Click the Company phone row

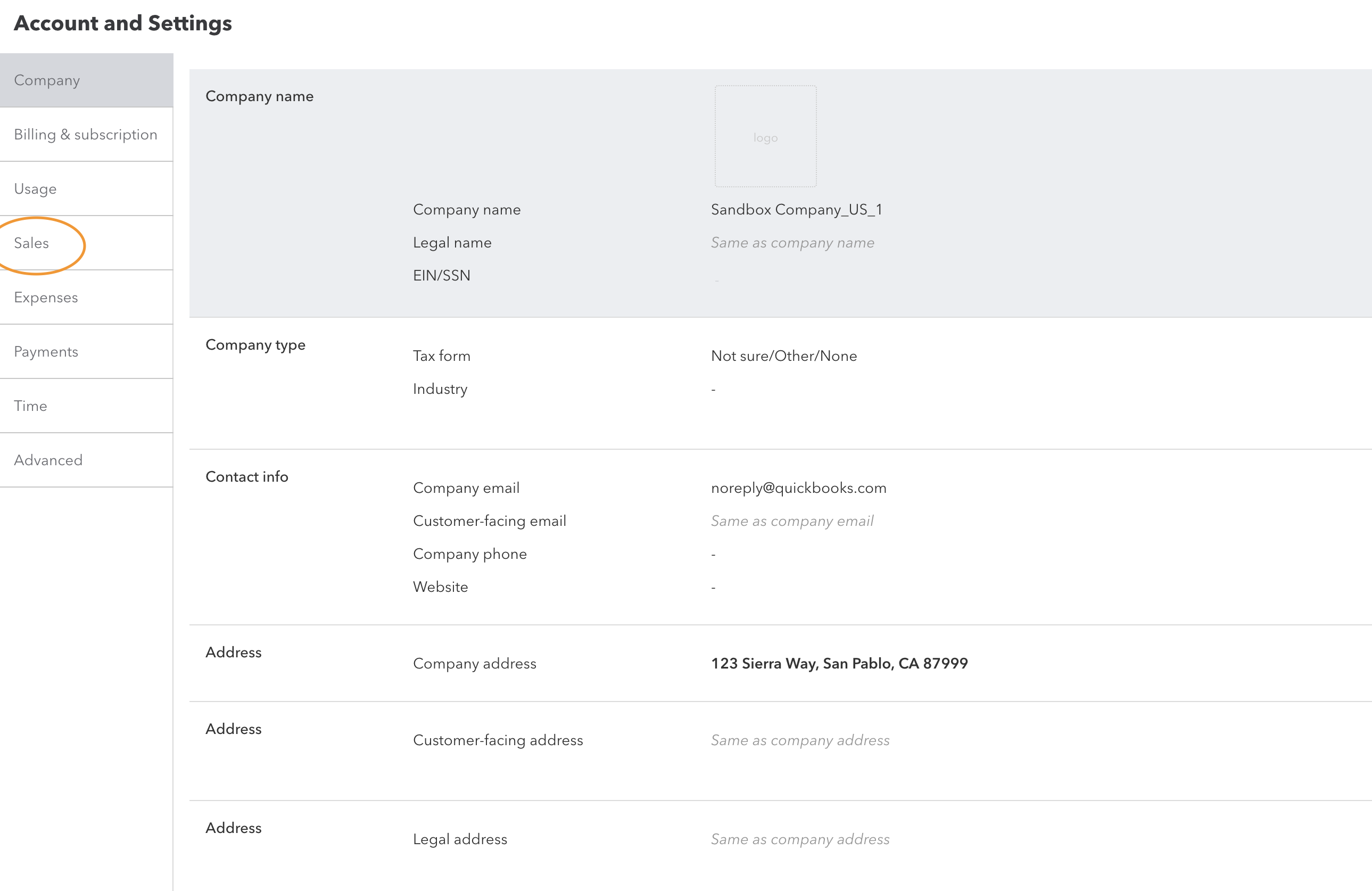470,554
